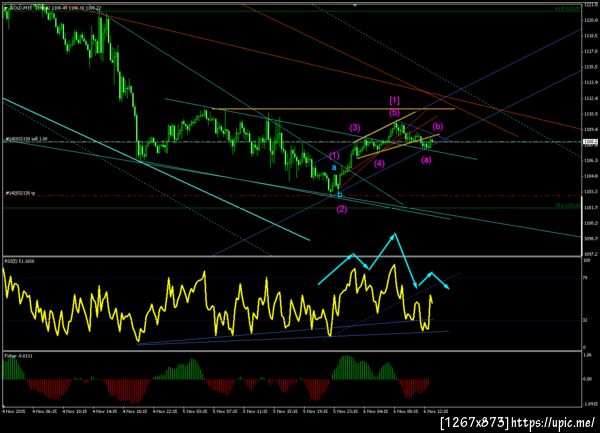This screenshot has width=600, height=433.
Task: Click the RSI 100 level label
Action: click(x=586, y=260)
